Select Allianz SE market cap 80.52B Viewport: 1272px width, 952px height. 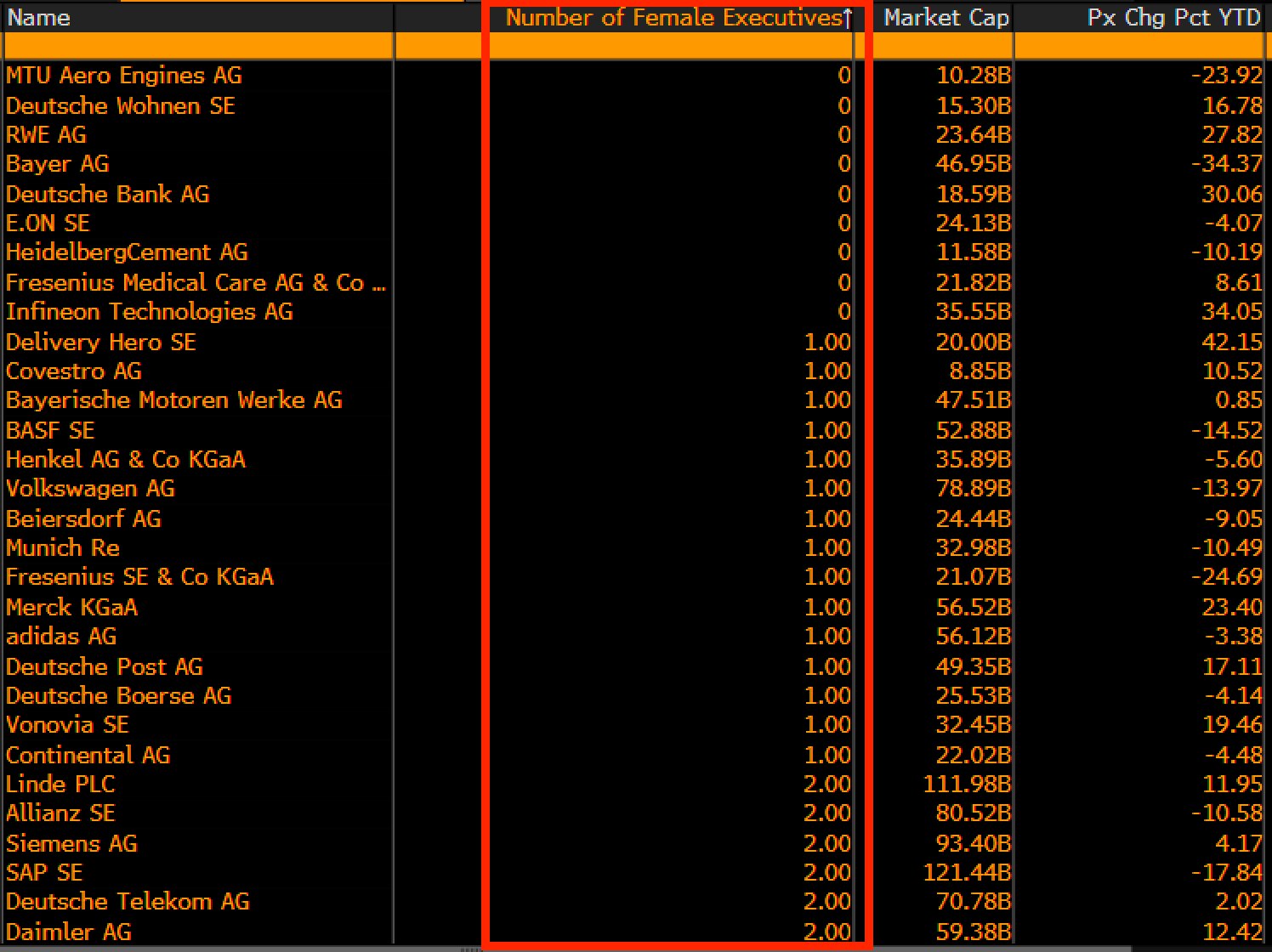point(973,813)
